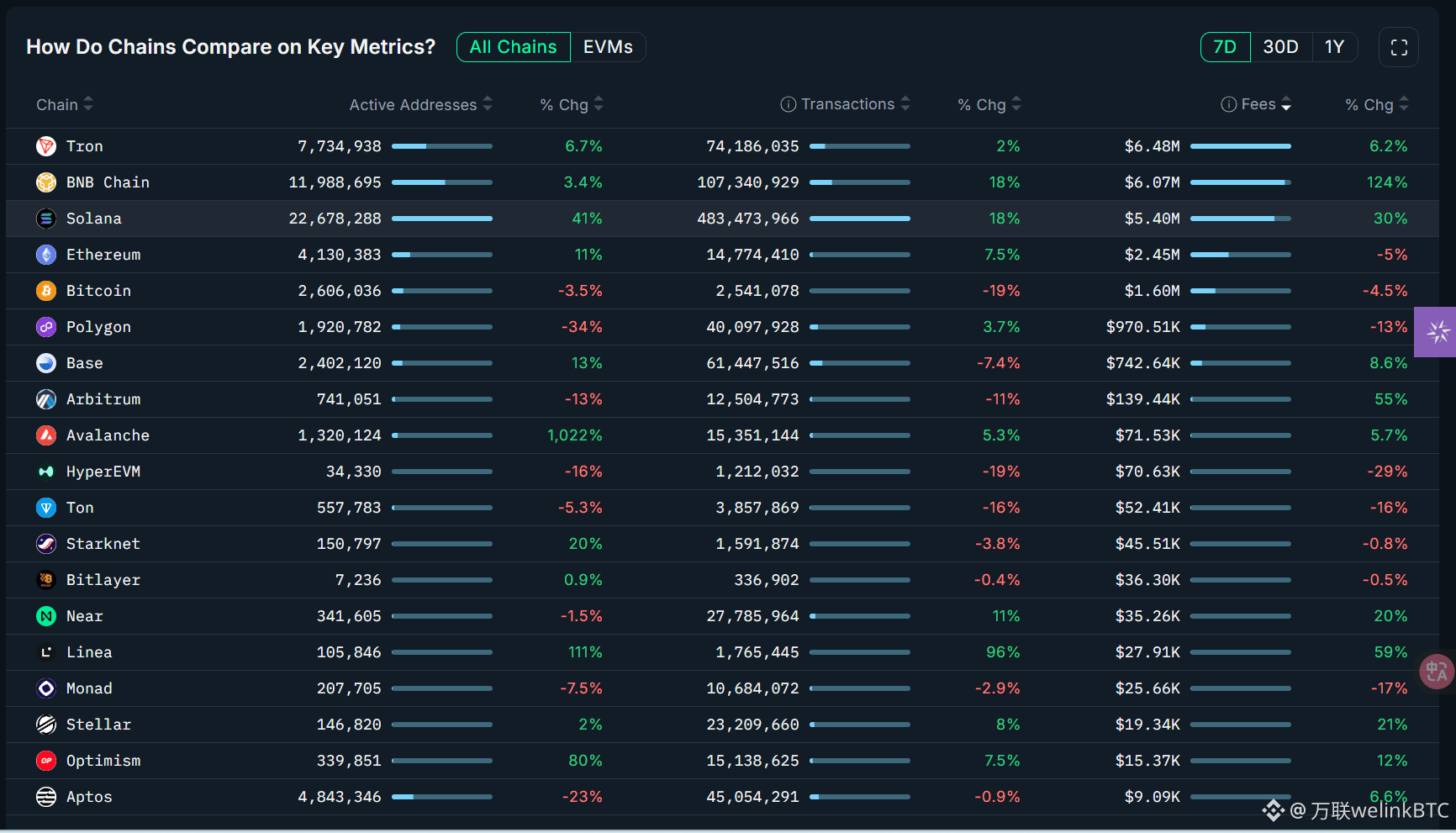Click Polygon's $970.51K fees value
Image resolution: width=1456 pixels, height=833 pixels.
pyautogui.click(x=1143, y=327)
